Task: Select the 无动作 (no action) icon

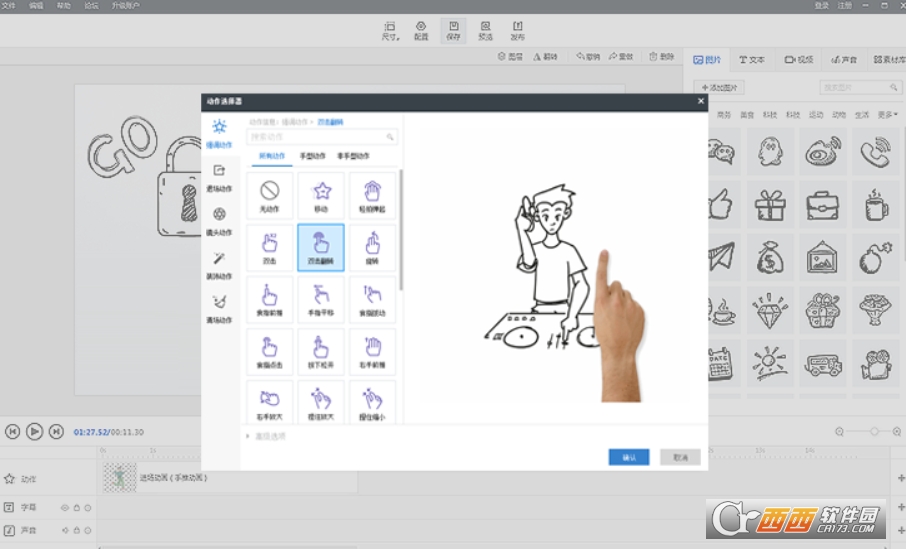Action: pyautogui.click(x=270, y=194)
